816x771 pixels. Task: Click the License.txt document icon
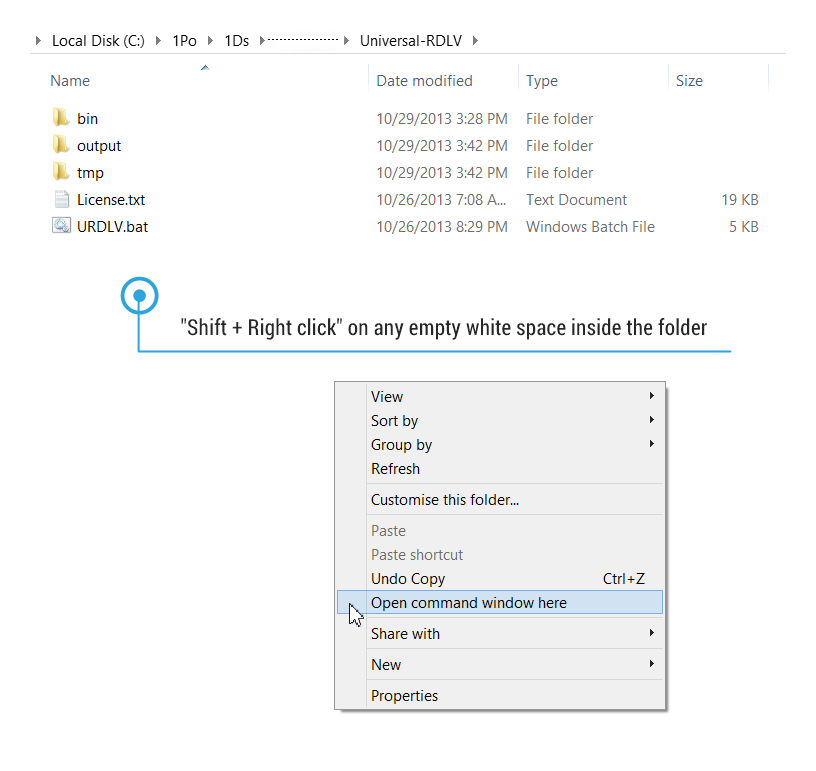[61, 199]
